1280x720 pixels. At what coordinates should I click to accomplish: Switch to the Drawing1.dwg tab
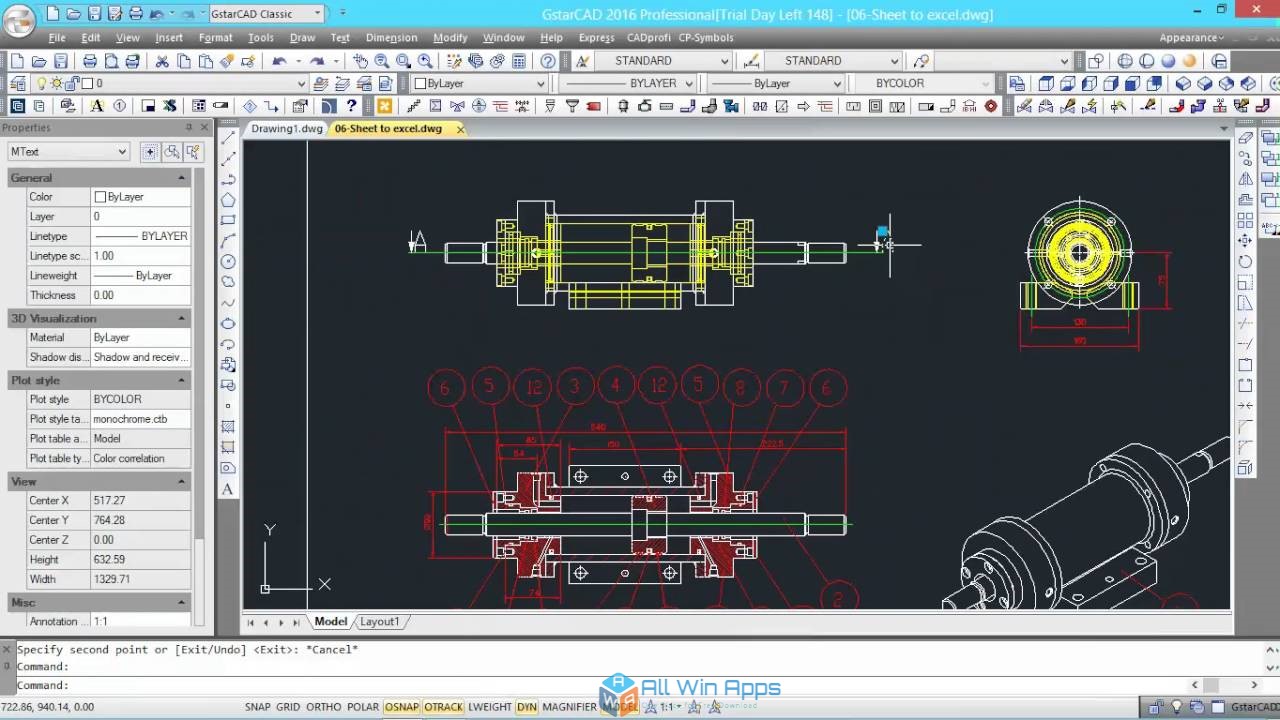(287, 128)
